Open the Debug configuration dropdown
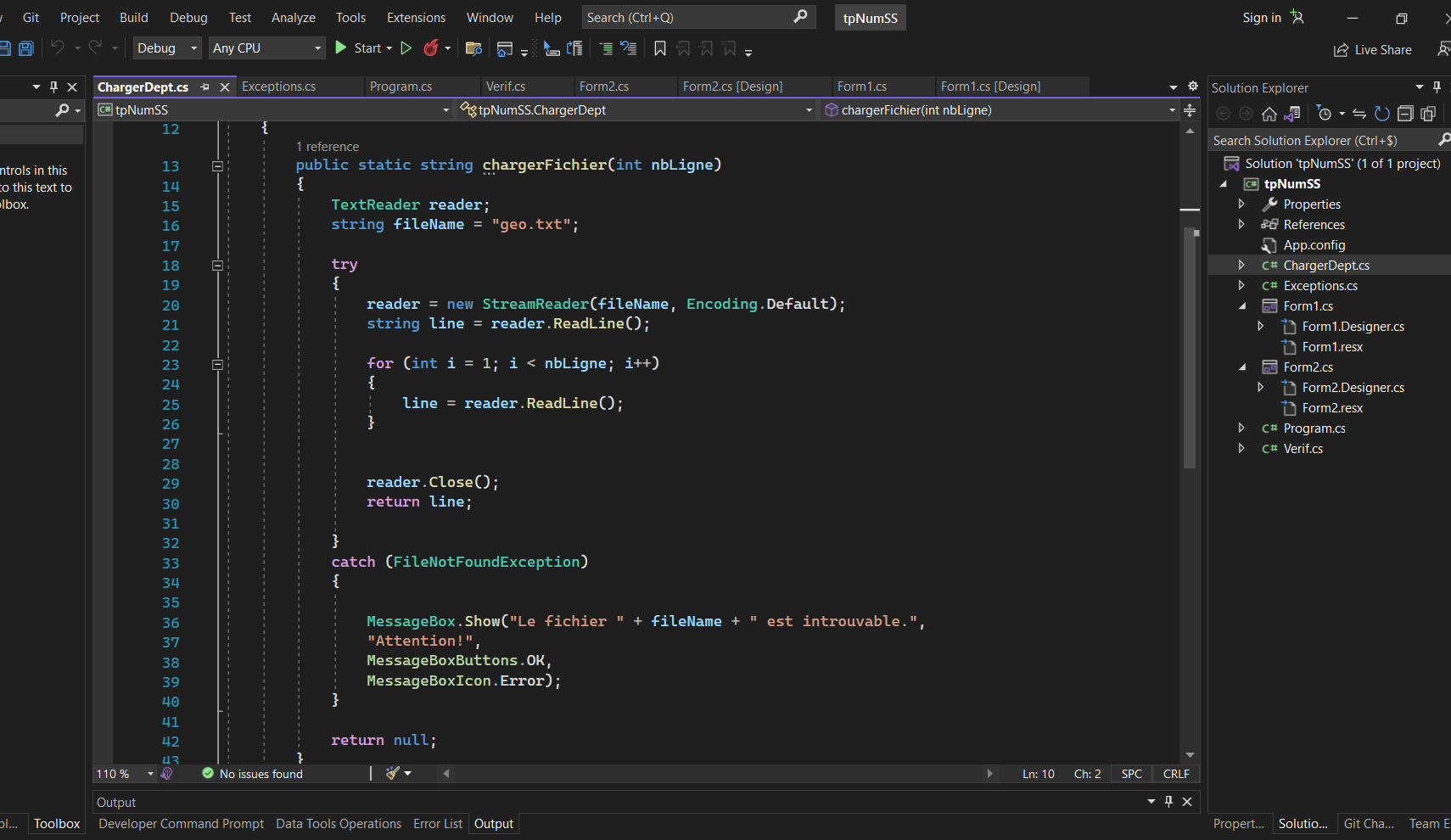This screenshot has width=1451, height=840. pyautogui.click(x=168, y=48)
